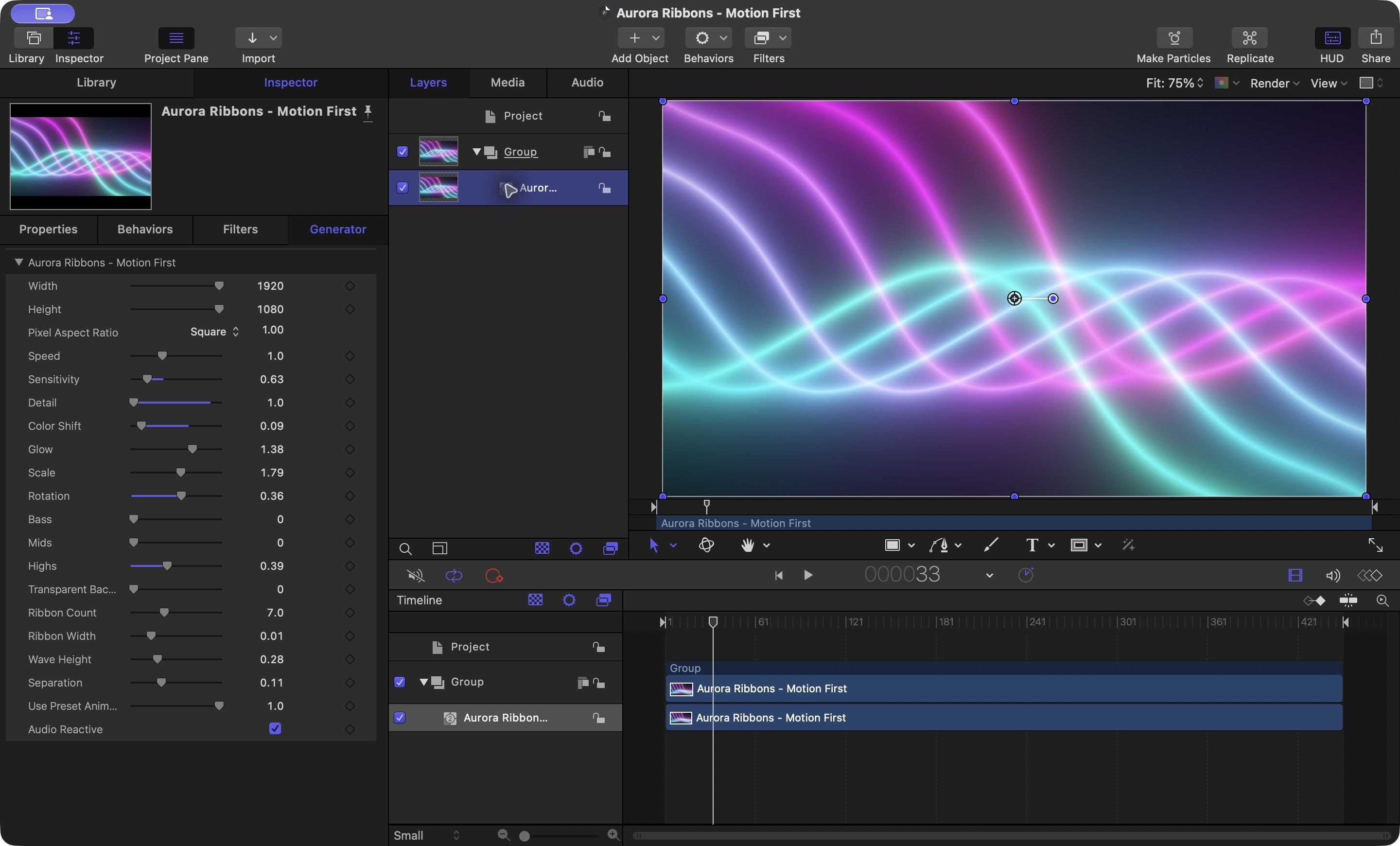This screenshot has width=1400, height=846.
Task: Select the Text tool
Action: point(1032,545)
